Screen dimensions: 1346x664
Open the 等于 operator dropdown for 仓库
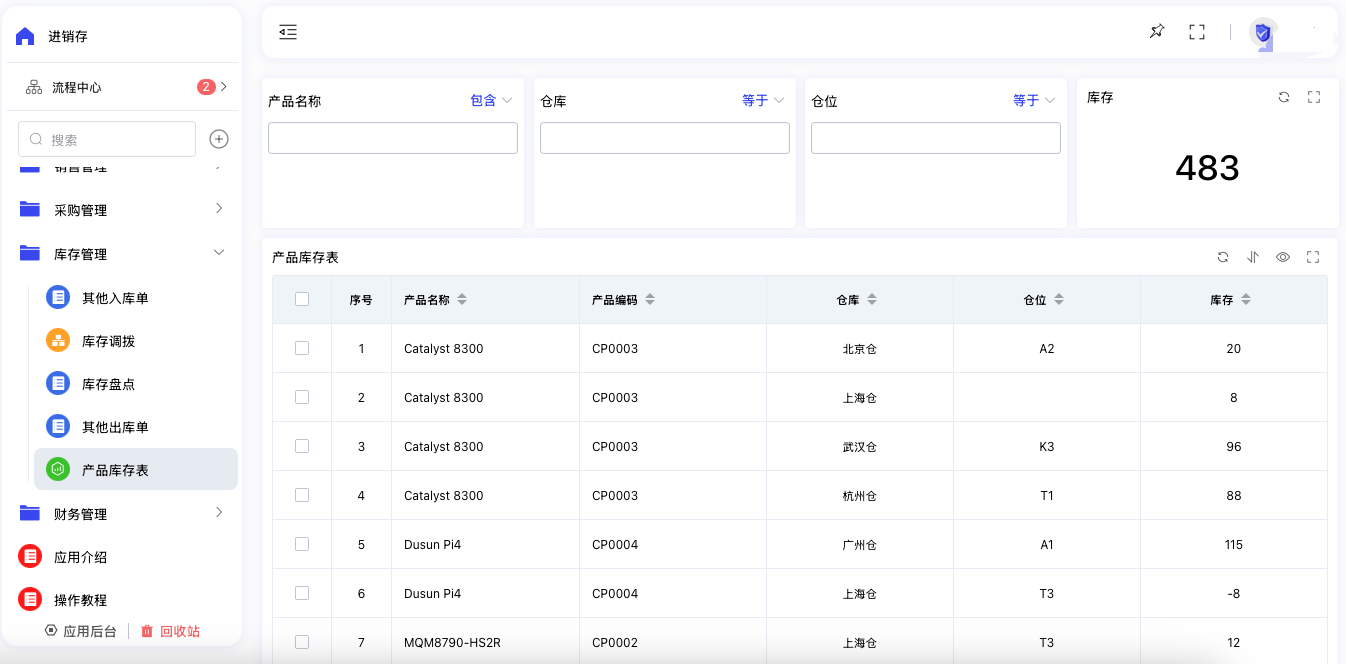pos(763,100)
